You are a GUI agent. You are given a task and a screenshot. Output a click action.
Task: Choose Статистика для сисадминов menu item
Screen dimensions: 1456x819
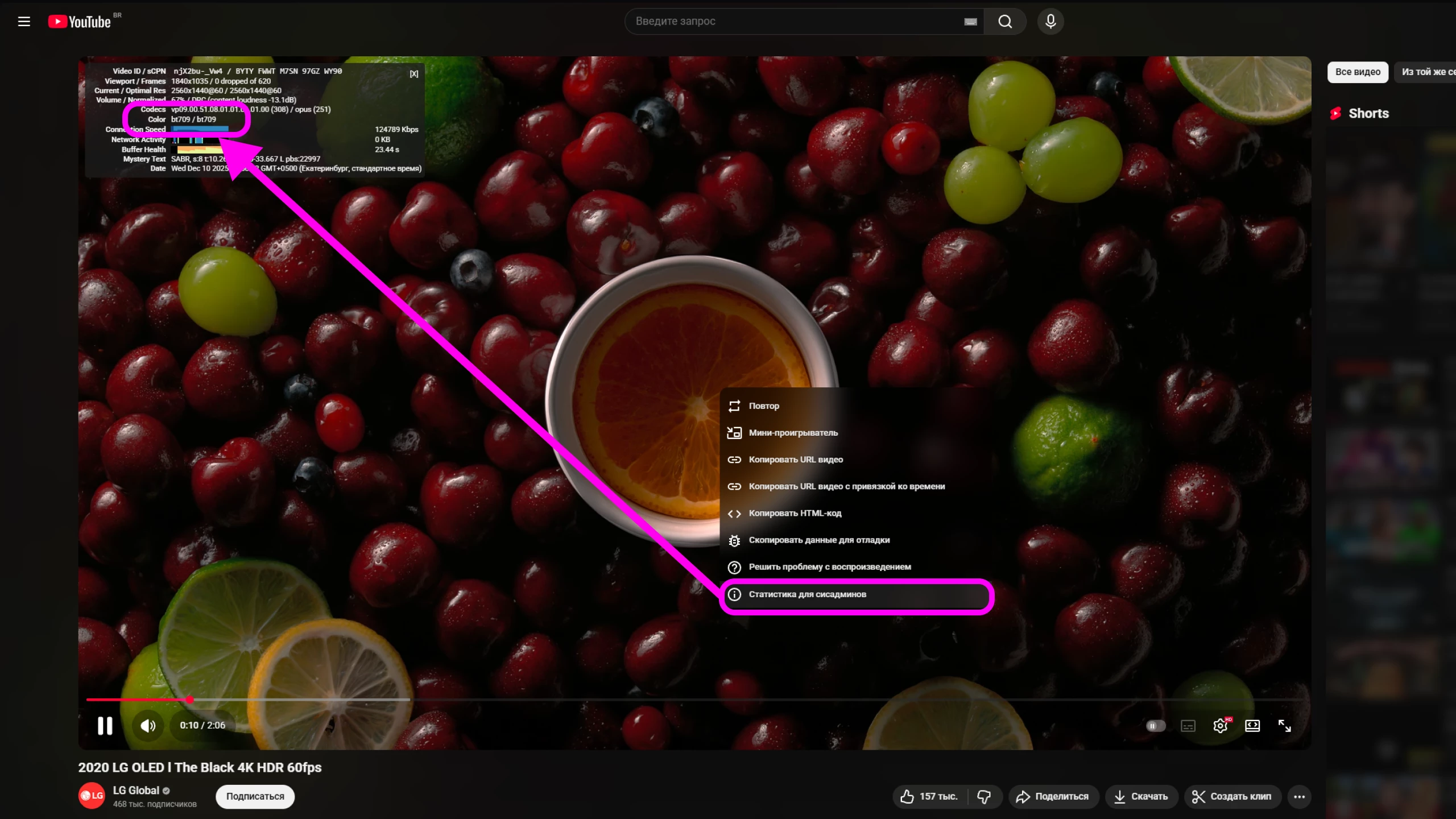808,594
